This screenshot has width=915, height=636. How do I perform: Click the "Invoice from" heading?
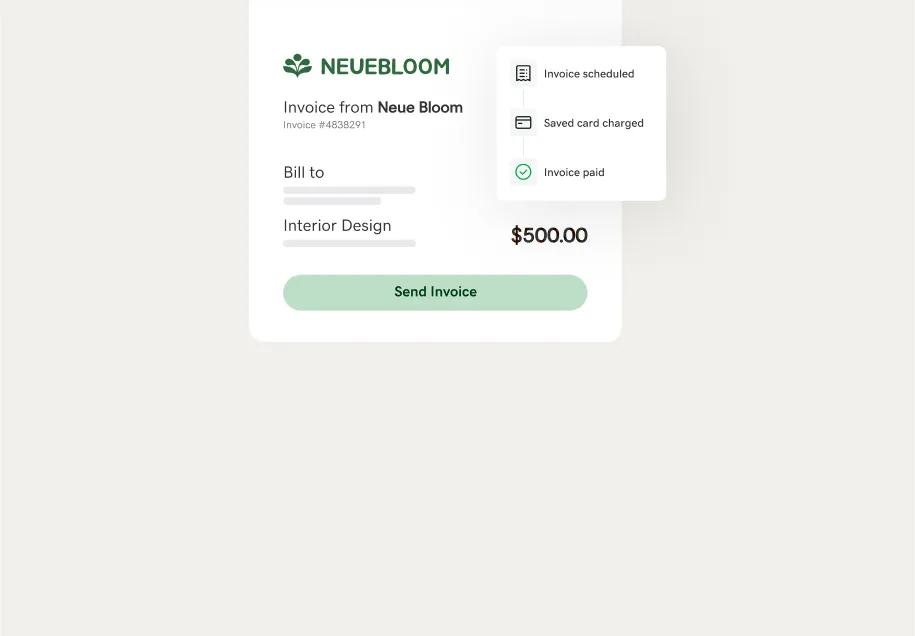pos(329,107)
